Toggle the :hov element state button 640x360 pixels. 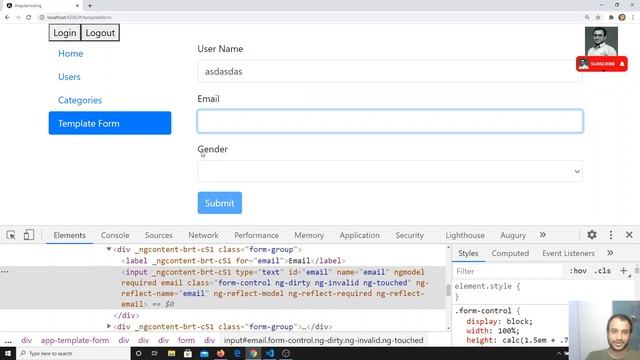click(578, 271)
